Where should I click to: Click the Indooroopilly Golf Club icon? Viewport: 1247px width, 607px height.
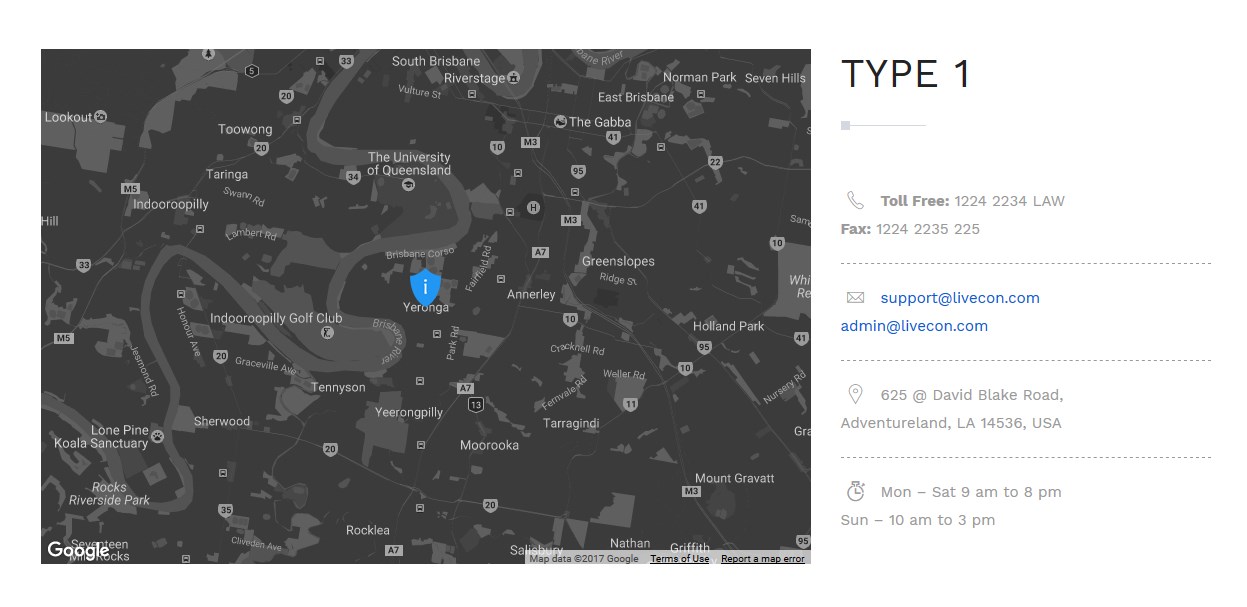[x=327, y=332]
